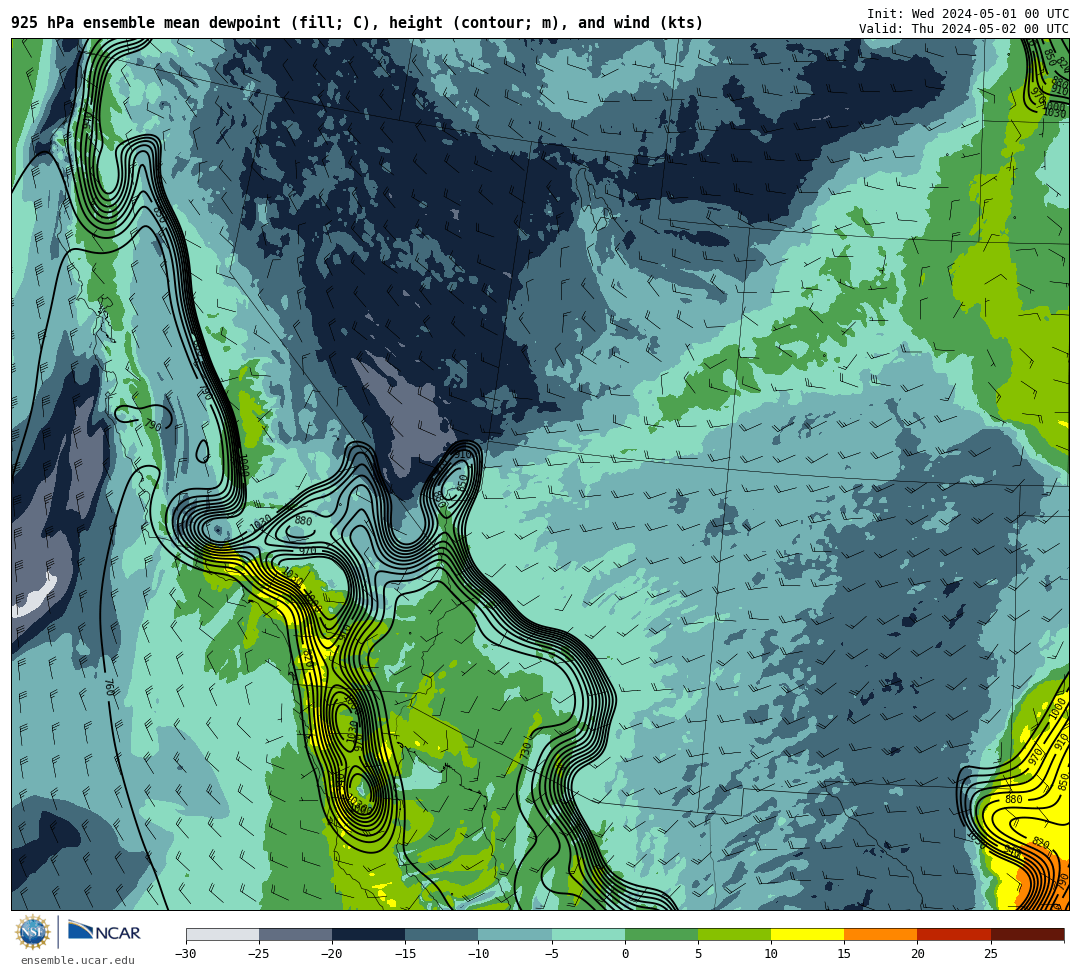Click the '10' colorbar tick label
The width and height of the screenshot is (1080, 973).
[771, 954]
